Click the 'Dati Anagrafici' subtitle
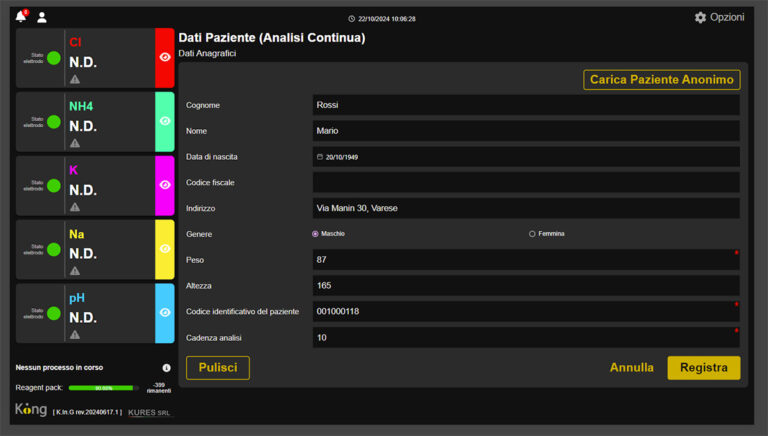Viewport: 768px width, 436px height. click(207, 53)
